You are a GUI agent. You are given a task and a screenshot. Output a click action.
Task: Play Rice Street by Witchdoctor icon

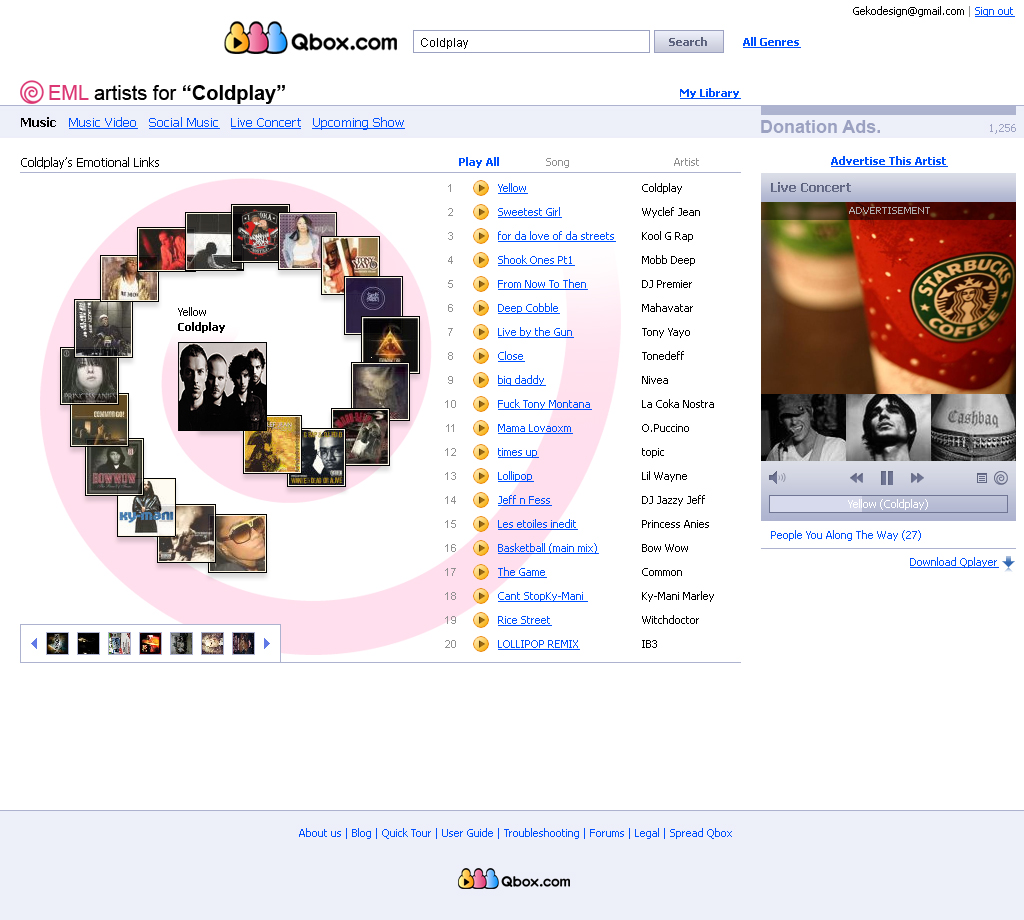click(x=481, y=620)
